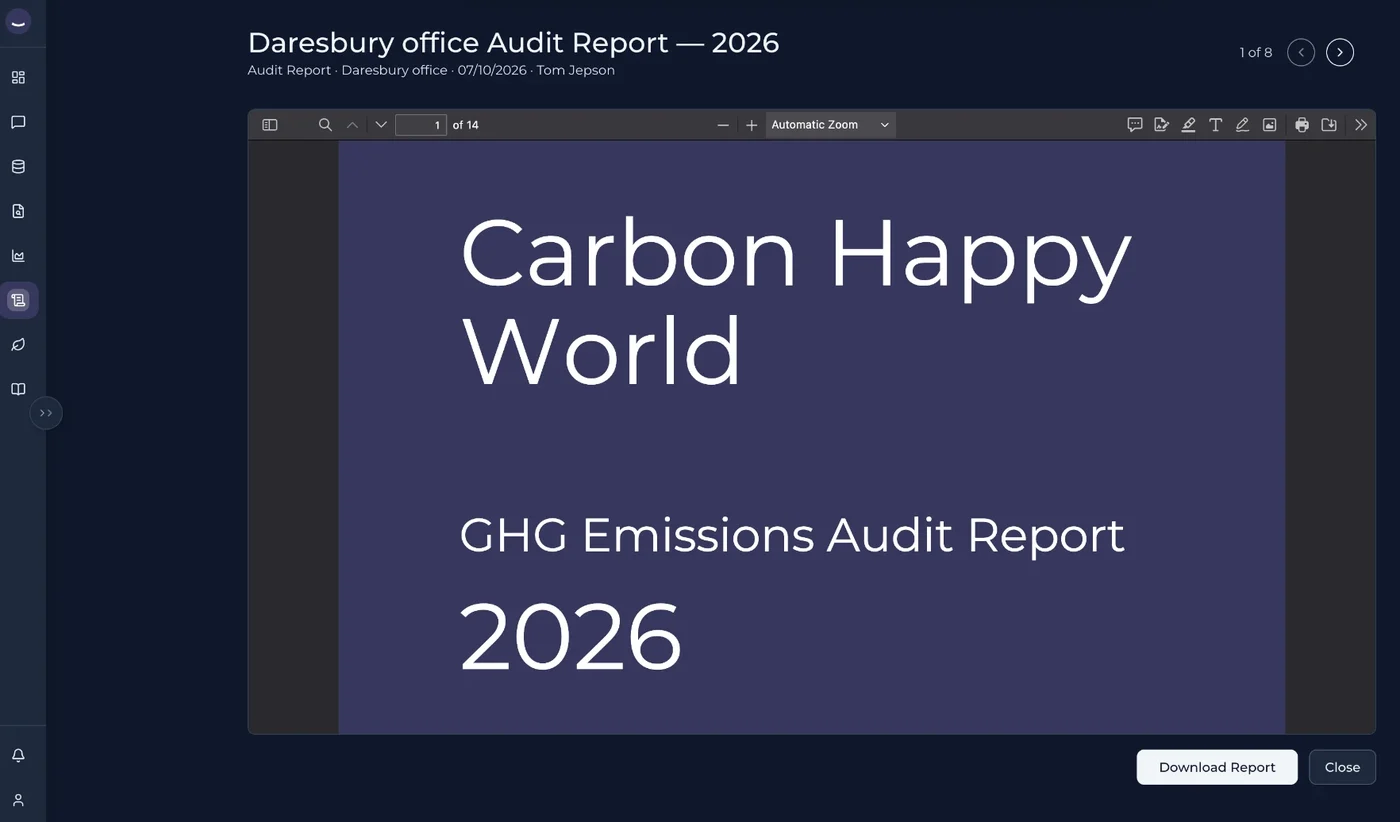Zoom in the PDF document

point(752,125)
